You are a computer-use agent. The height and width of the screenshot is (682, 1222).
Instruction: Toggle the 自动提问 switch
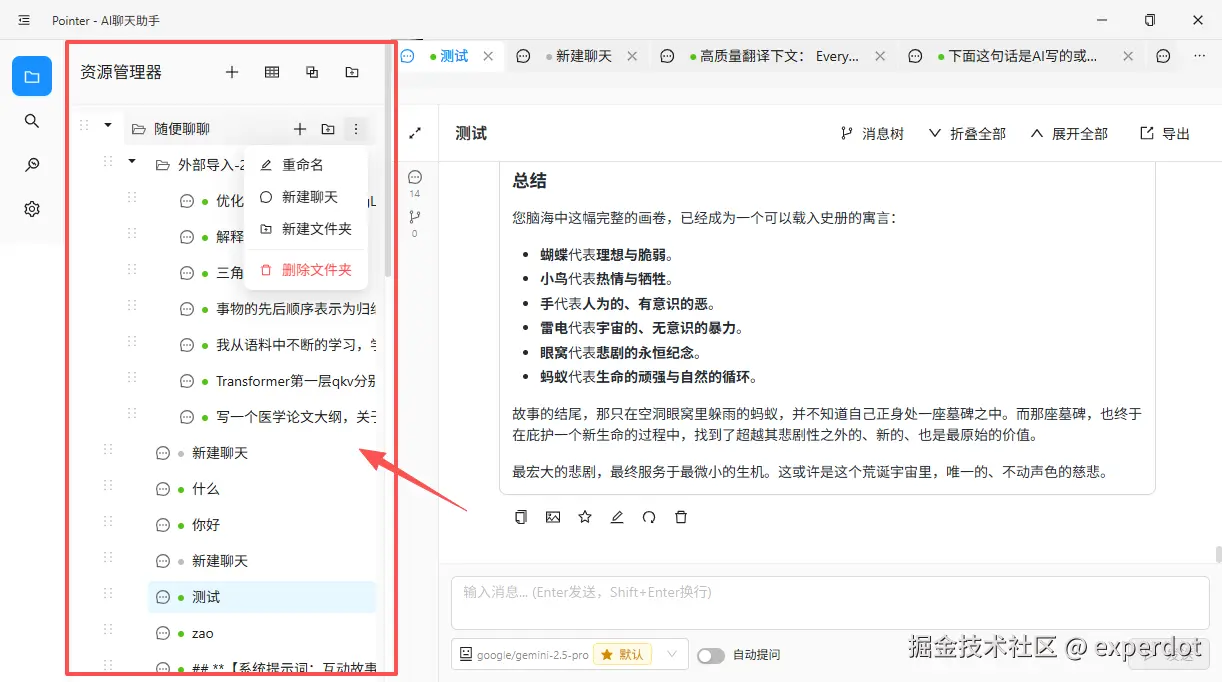pyautogui.click(x=711, y=656)
